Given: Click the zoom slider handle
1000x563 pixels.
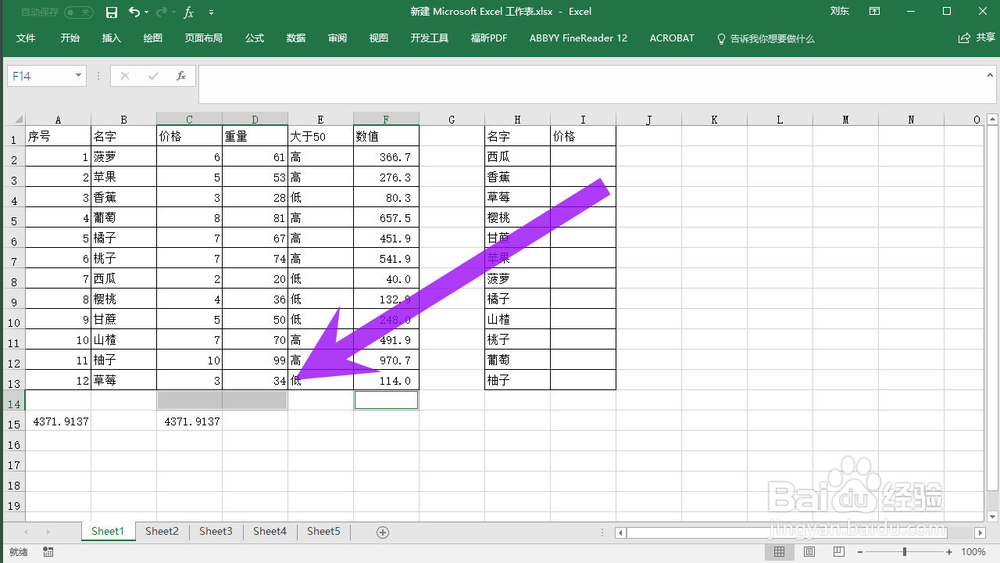Looking at the screenshot, I should [x=904, y=552].
